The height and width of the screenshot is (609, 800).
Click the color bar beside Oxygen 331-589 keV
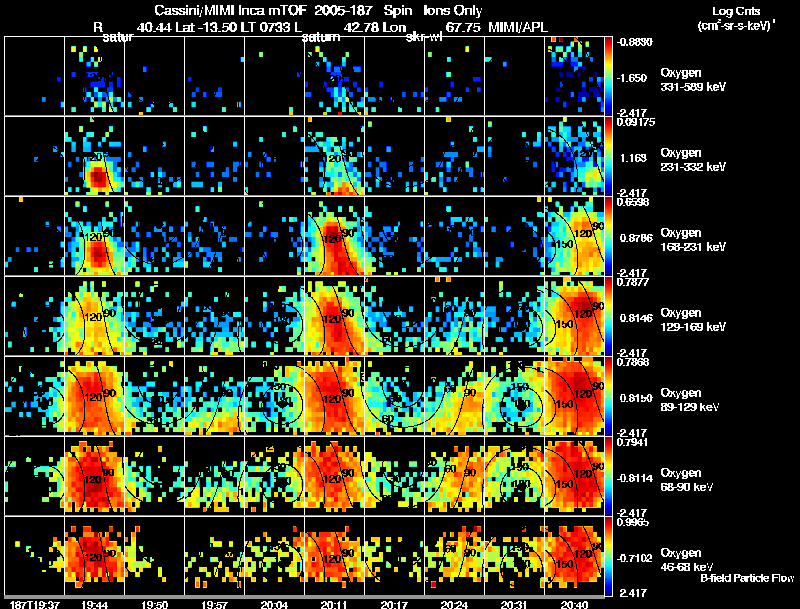tap(608, 76)
